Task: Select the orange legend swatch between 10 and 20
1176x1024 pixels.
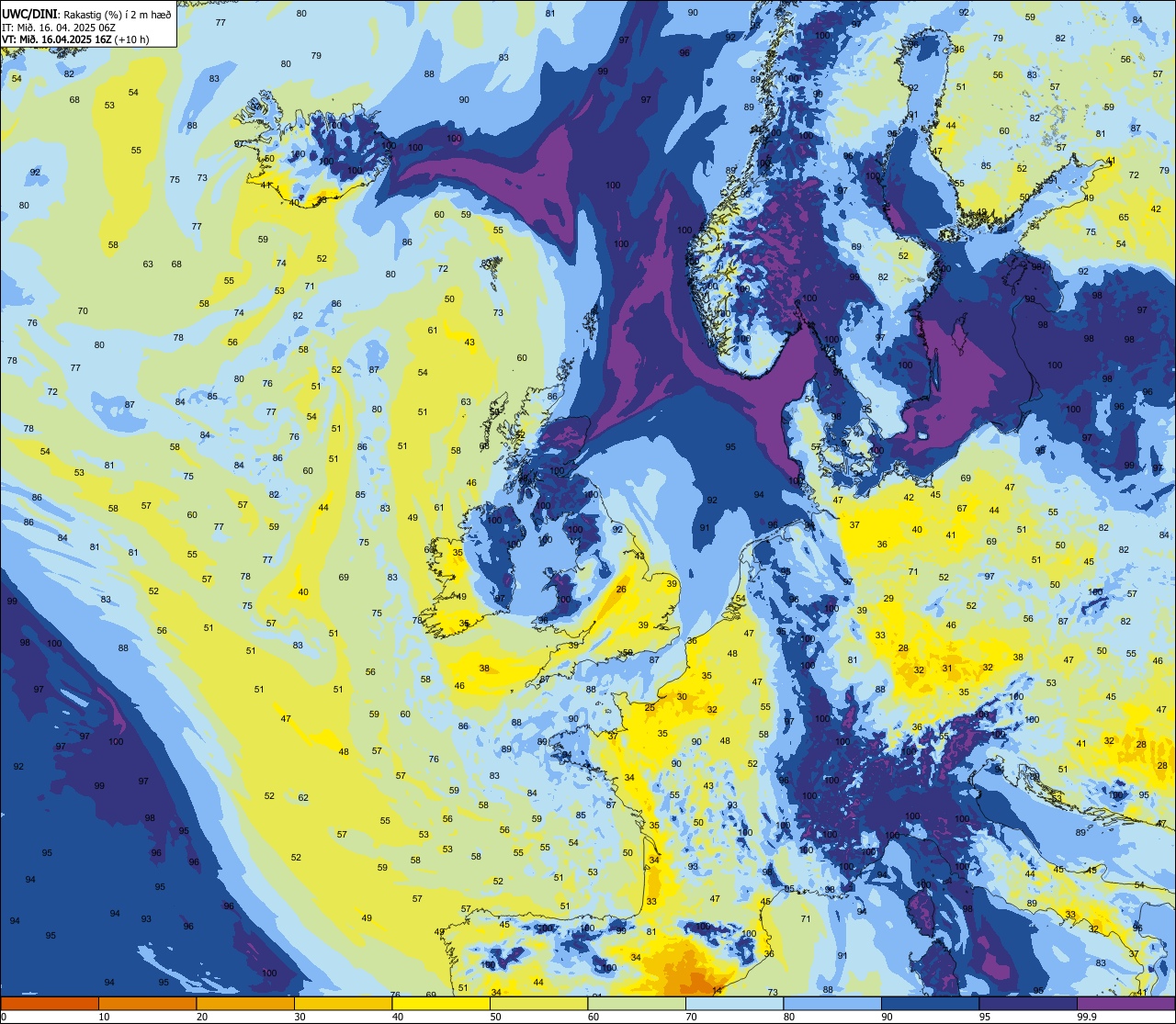Action: point(147,1003)
